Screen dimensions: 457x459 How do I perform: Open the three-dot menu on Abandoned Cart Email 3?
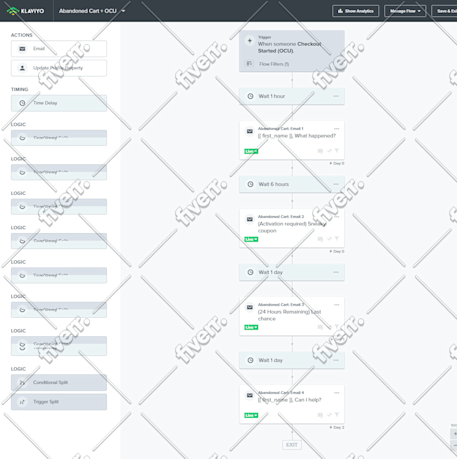[x=337, y=304]
